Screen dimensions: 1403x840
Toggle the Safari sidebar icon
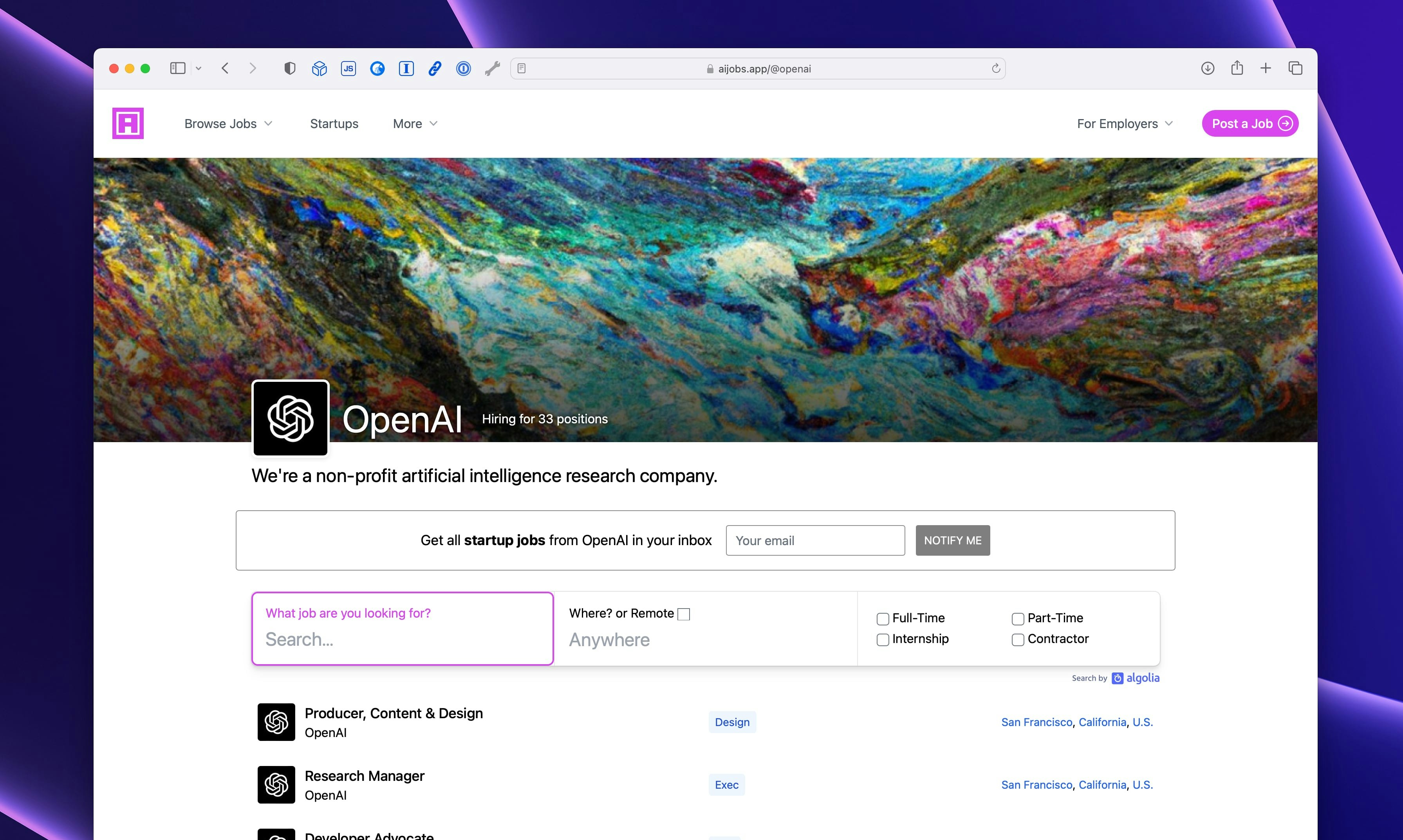[x=178, y=69]
